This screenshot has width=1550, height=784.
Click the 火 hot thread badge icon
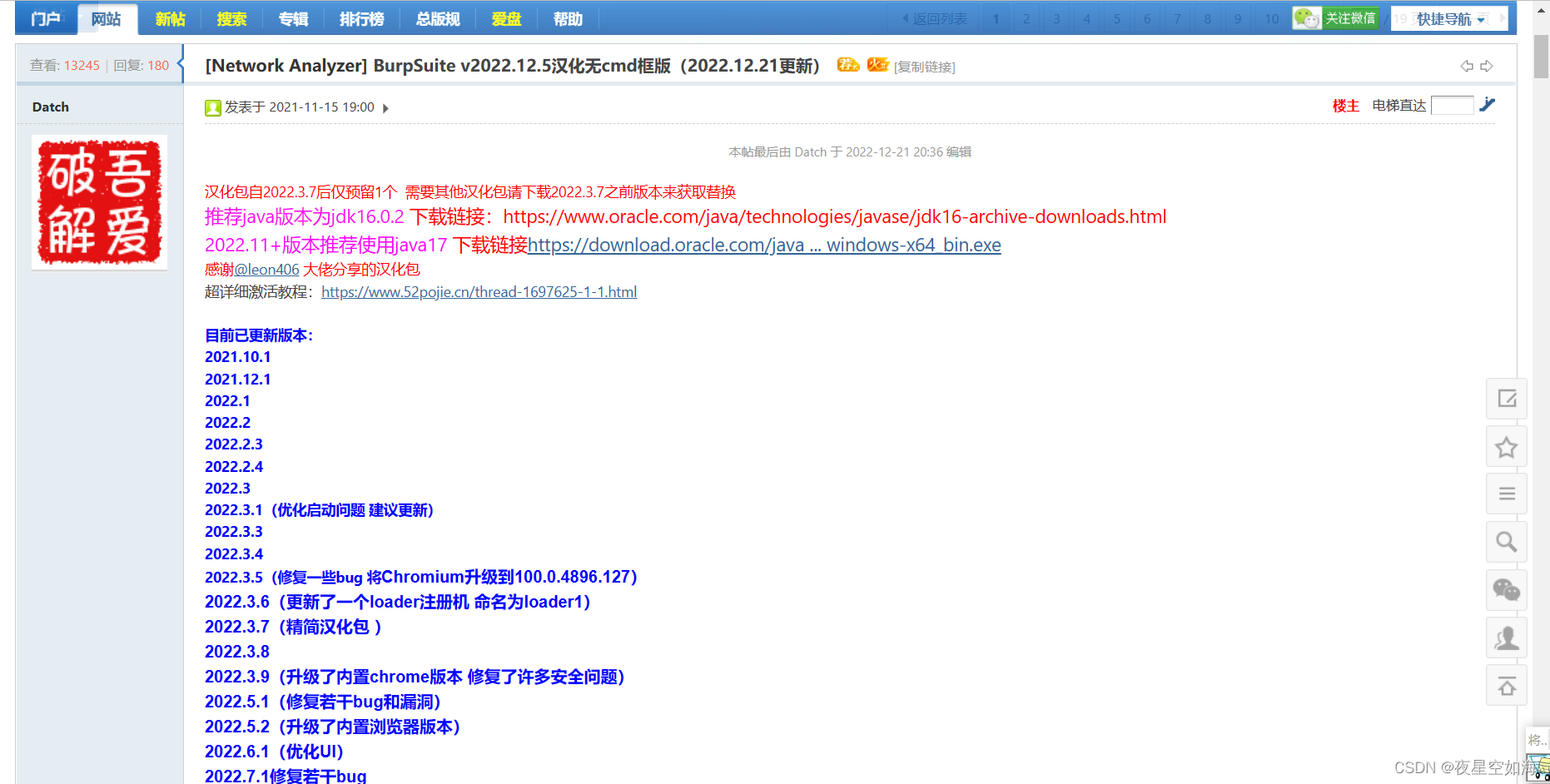pos(878,65)
